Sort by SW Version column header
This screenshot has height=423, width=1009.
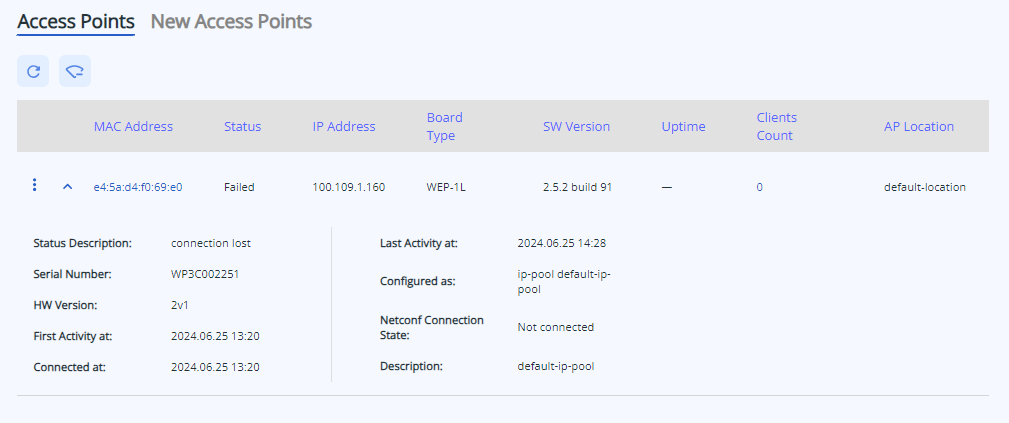tap(576, 126)
